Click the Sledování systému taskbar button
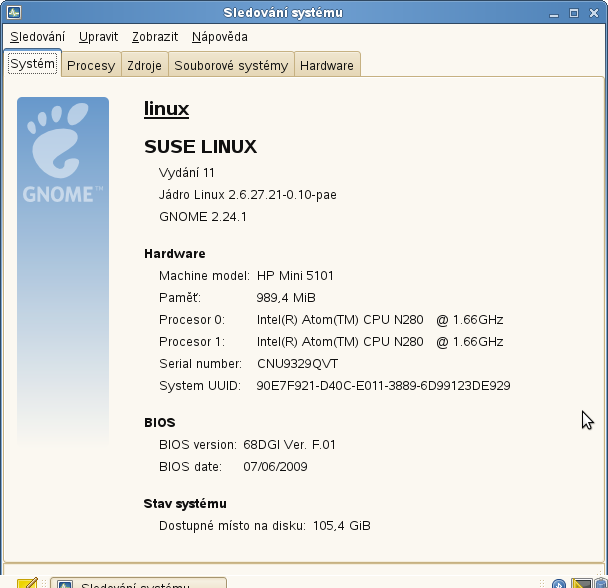The image size is (608, 588). pos(138,583)
